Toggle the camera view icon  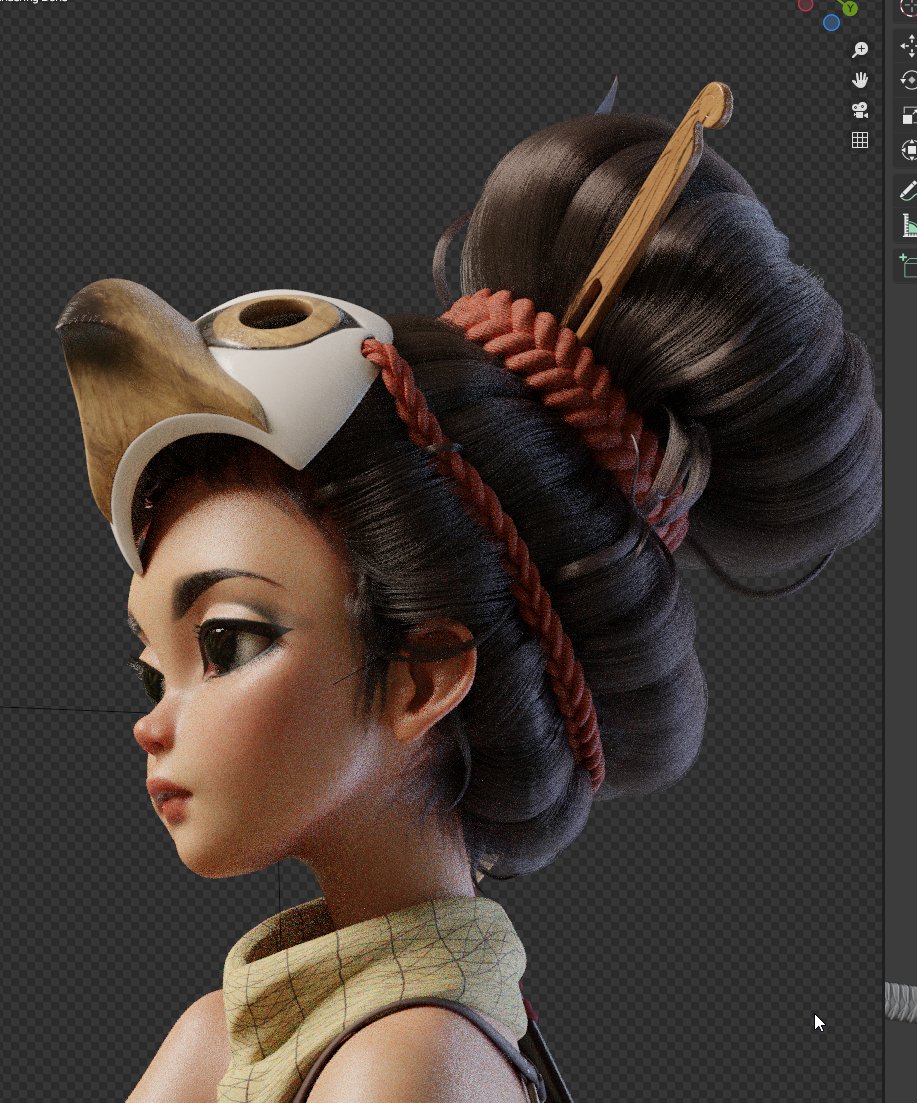859,110
